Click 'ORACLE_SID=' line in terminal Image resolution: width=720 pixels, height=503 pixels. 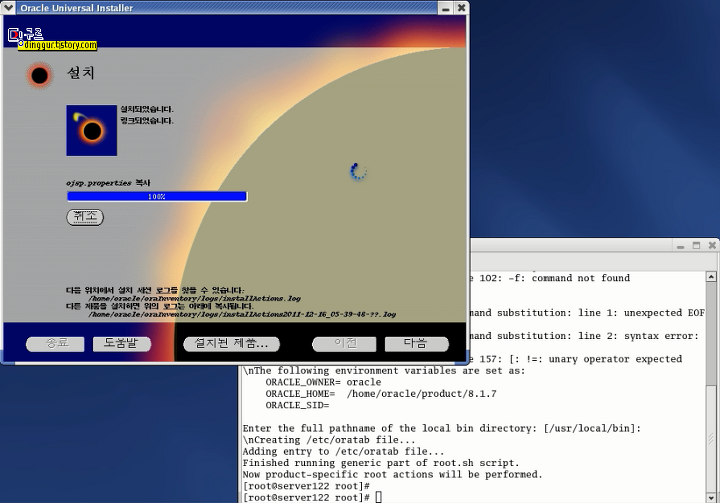(297, 405)
